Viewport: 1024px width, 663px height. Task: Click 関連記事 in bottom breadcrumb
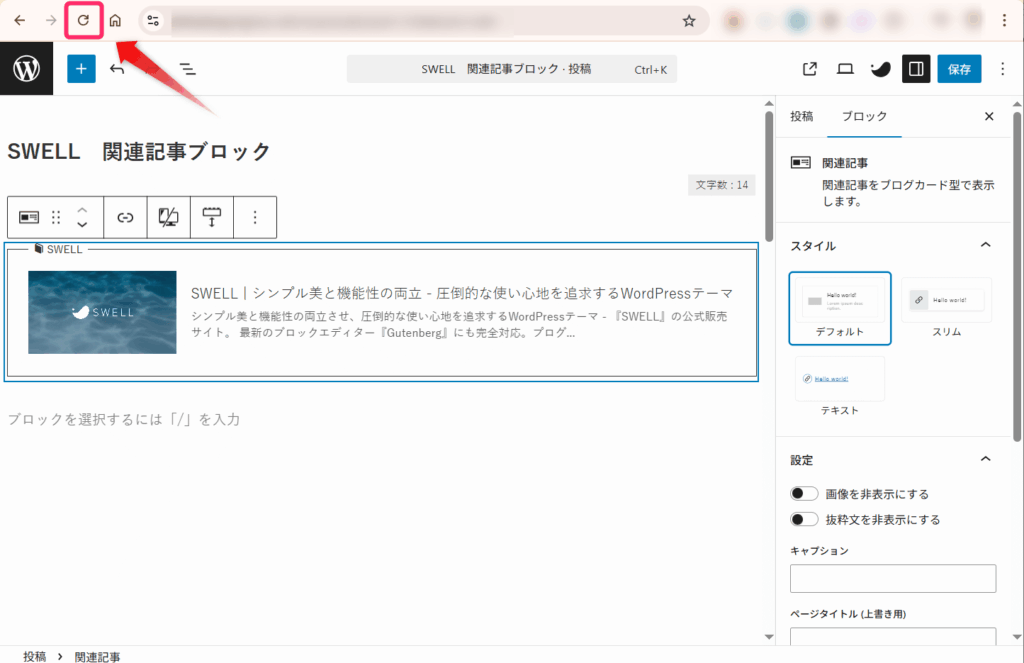coord(97,656)
